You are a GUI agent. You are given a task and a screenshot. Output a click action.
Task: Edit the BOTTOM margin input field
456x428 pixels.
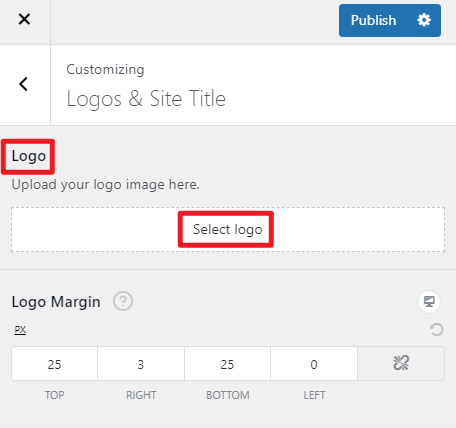[227, 364]
